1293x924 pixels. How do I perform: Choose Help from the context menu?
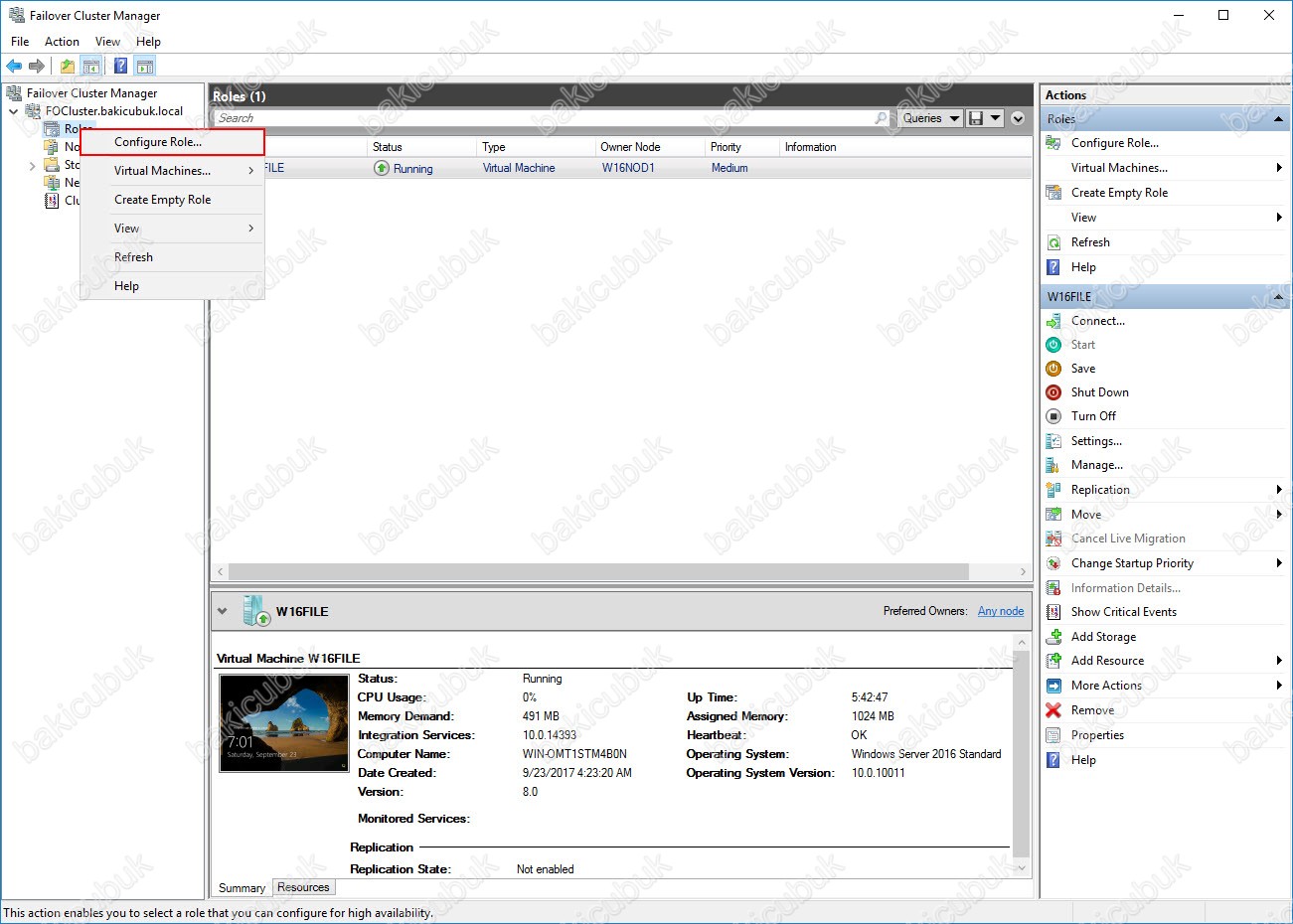pyautogui.click(x=172, y=286)
